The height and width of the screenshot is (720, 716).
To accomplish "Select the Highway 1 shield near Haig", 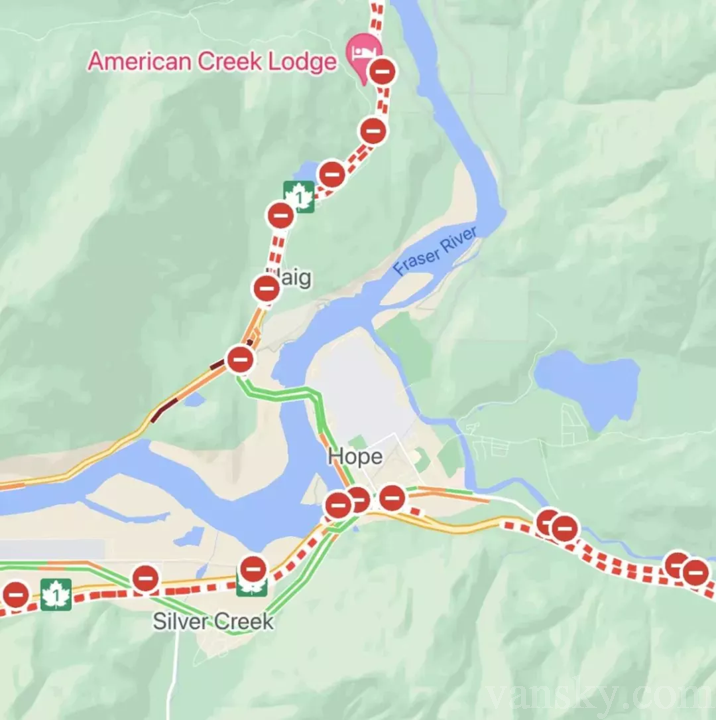I will [299, 197].
